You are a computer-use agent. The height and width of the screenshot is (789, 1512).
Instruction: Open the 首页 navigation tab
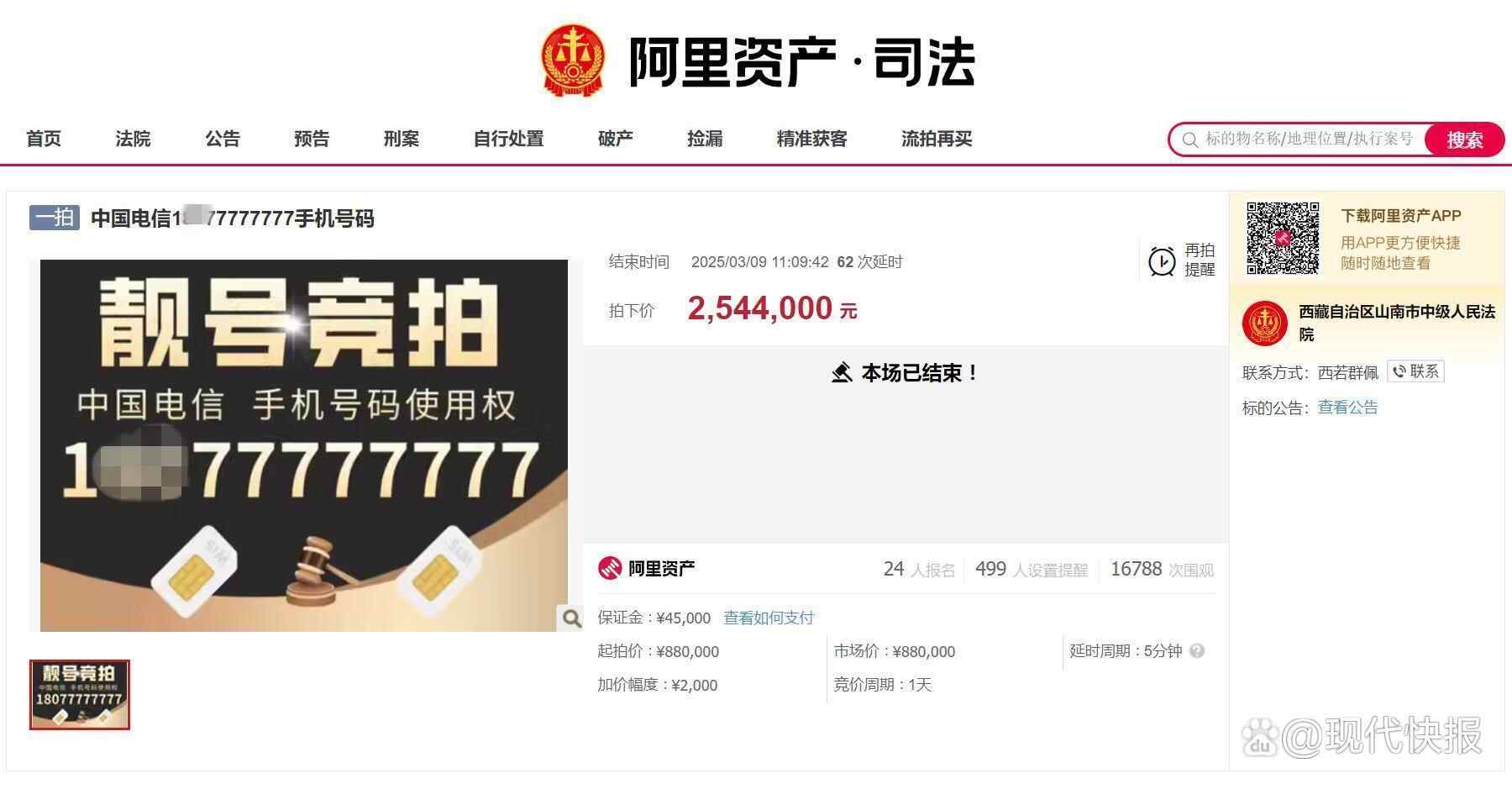click(x=44, y=139)
